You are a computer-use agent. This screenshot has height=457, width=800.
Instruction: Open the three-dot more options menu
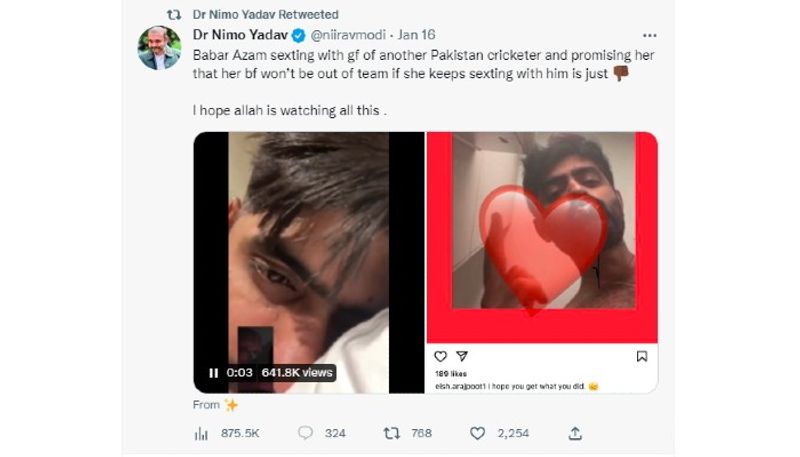click(x=649, y=35)
